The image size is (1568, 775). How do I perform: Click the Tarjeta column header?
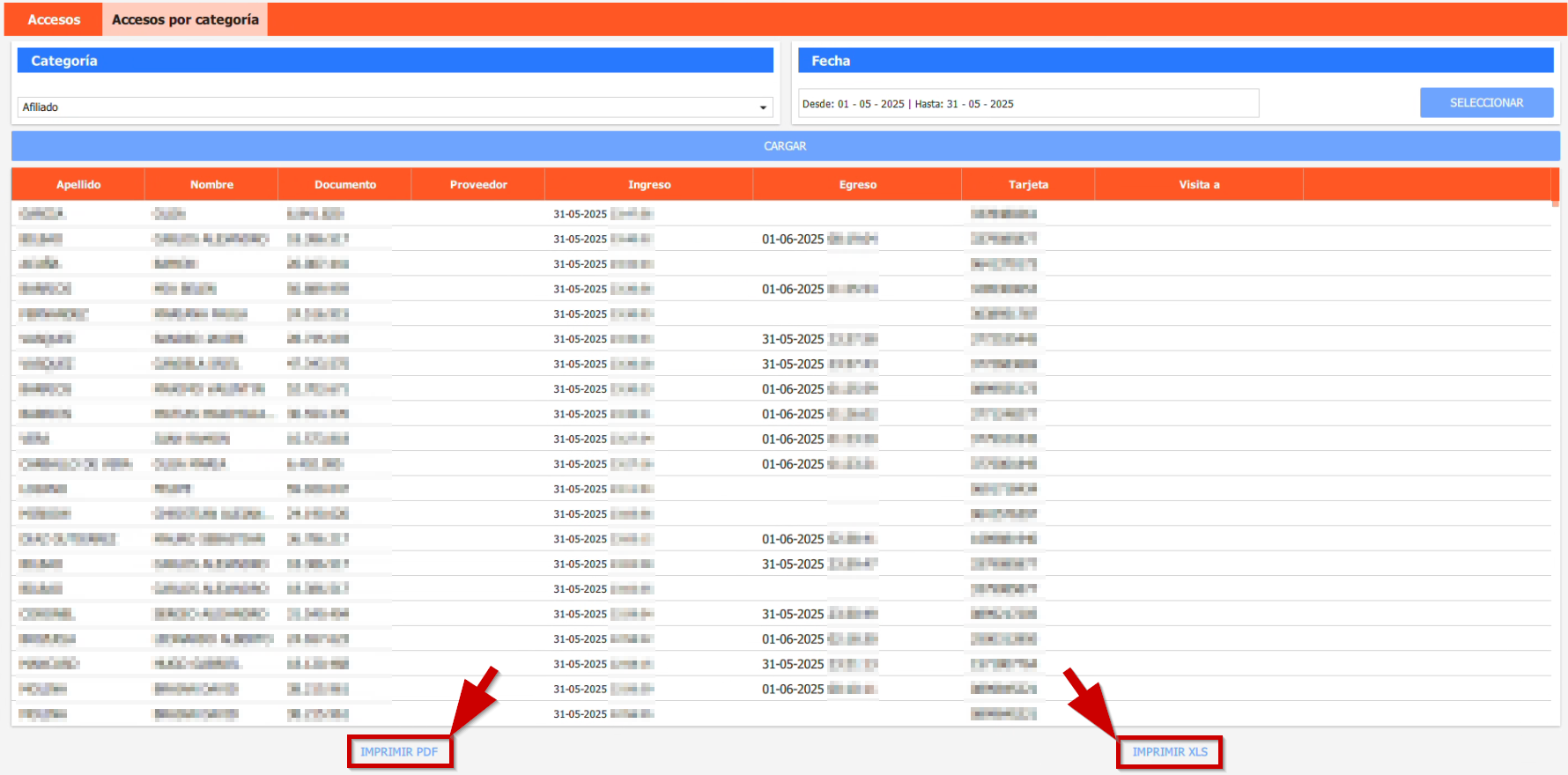1028,185
